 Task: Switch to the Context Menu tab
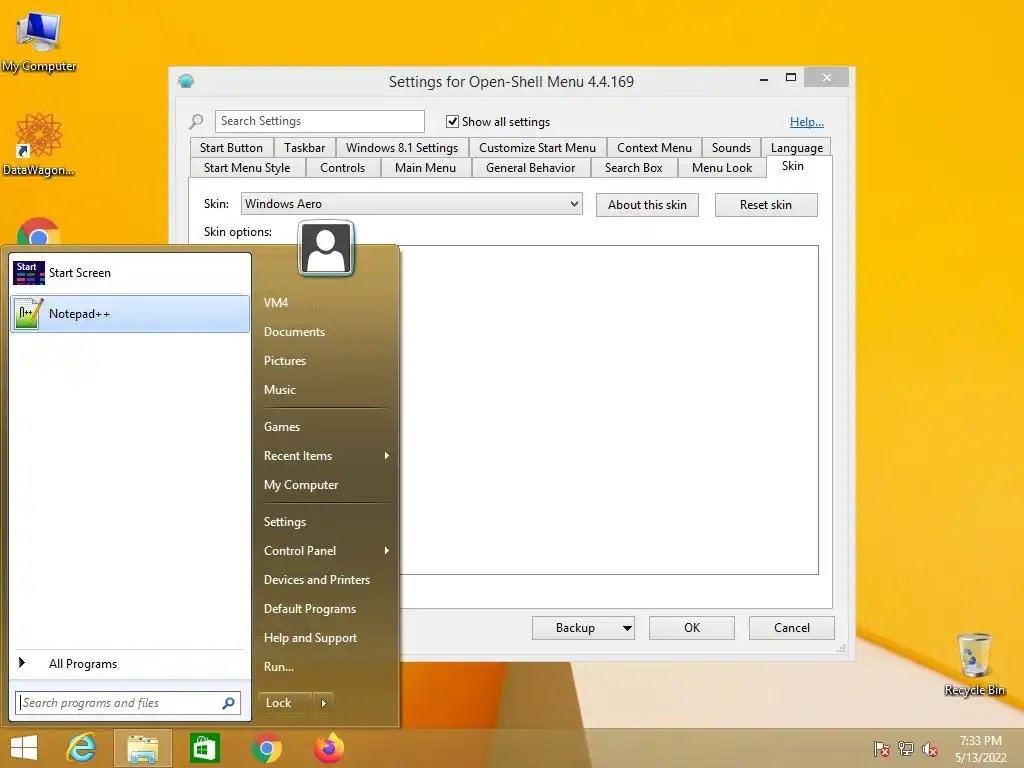[654, 148]
